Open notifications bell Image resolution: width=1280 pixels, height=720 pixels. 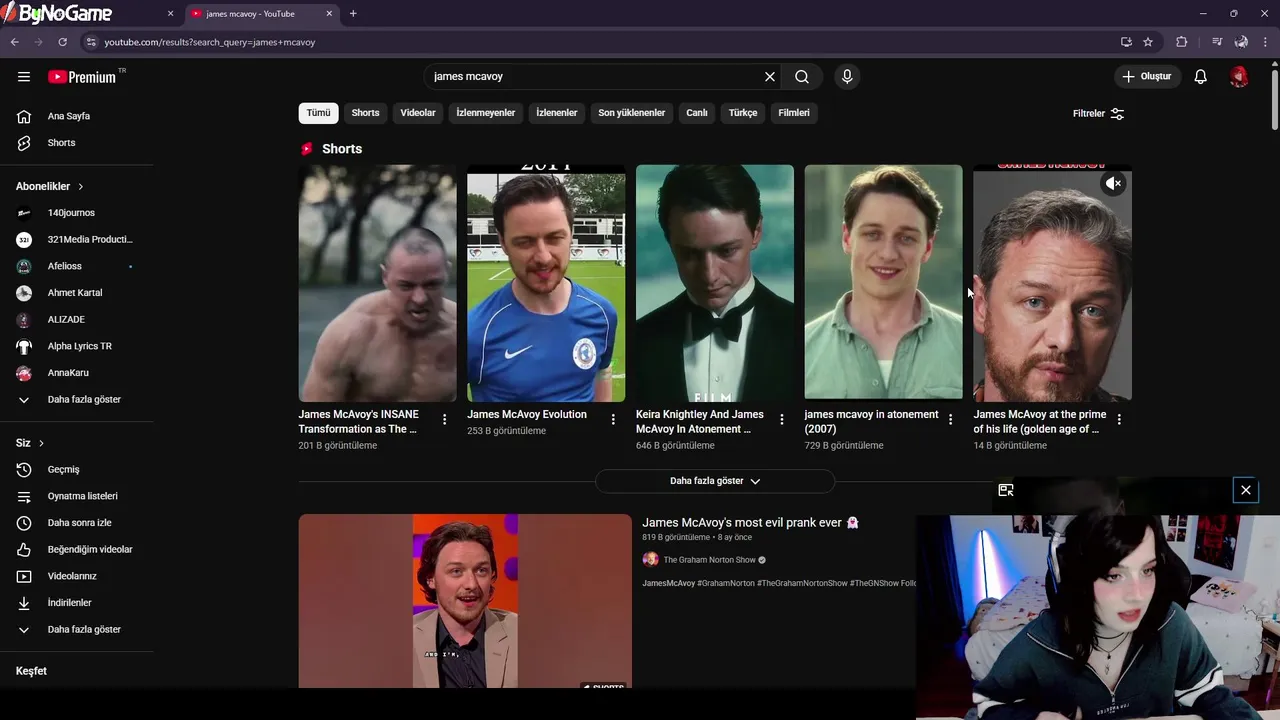pos(1201,77)
